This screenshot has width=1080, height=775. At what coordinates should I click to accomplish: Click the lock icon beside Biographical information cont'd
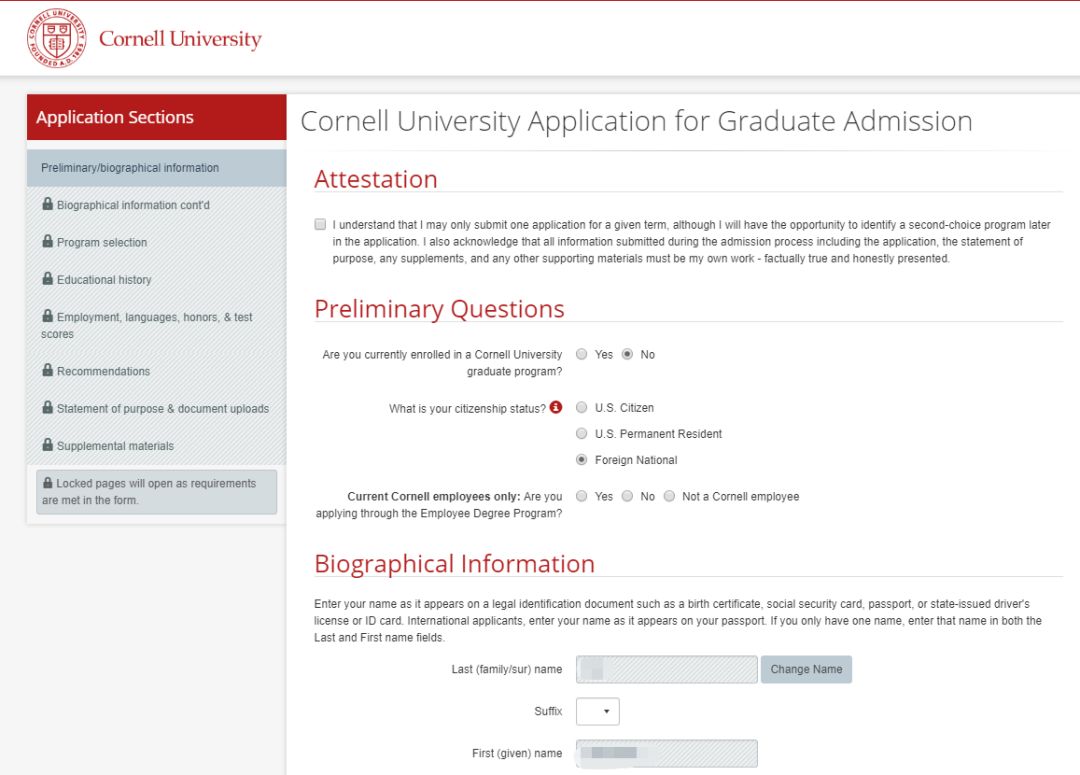point(48,204)
